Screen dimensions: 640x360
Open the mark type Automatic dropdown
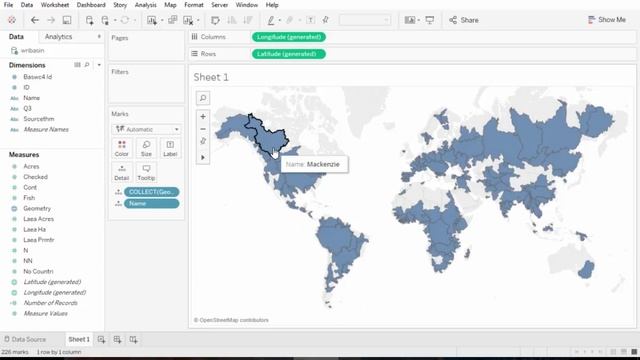[147, 129]
